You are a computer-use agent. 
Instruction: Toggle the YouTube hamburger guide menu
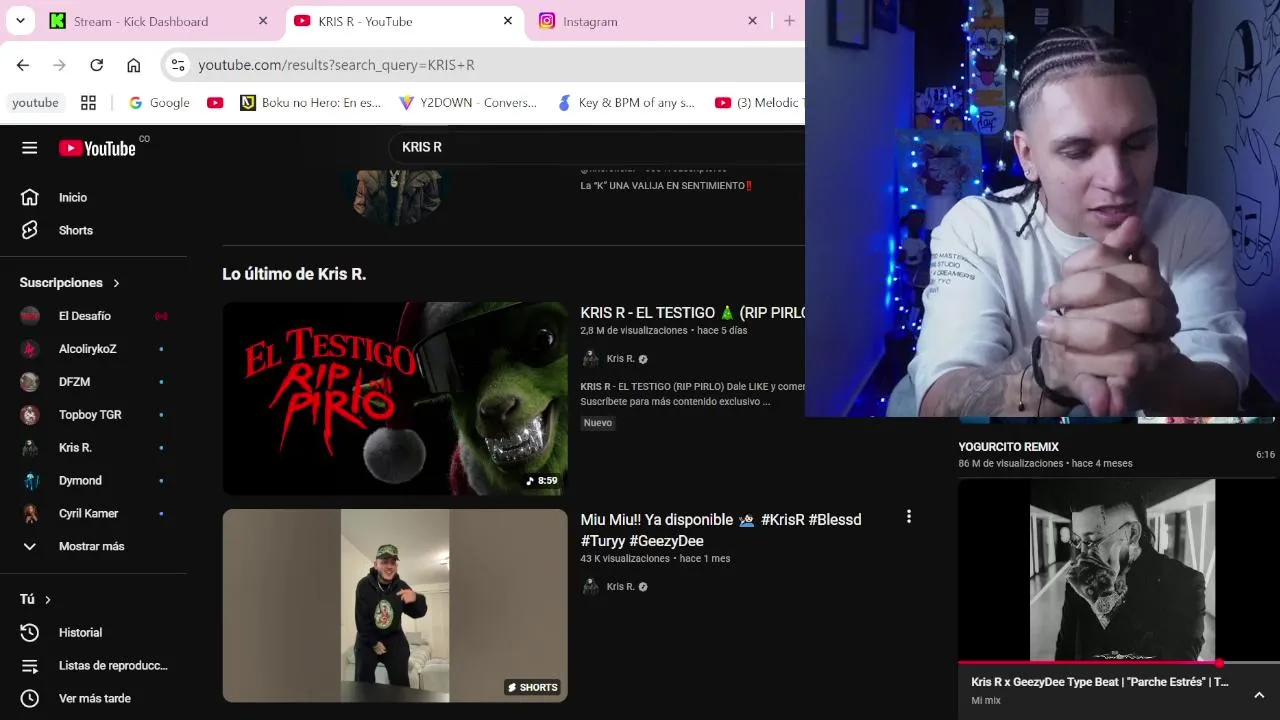click(29, 148)
